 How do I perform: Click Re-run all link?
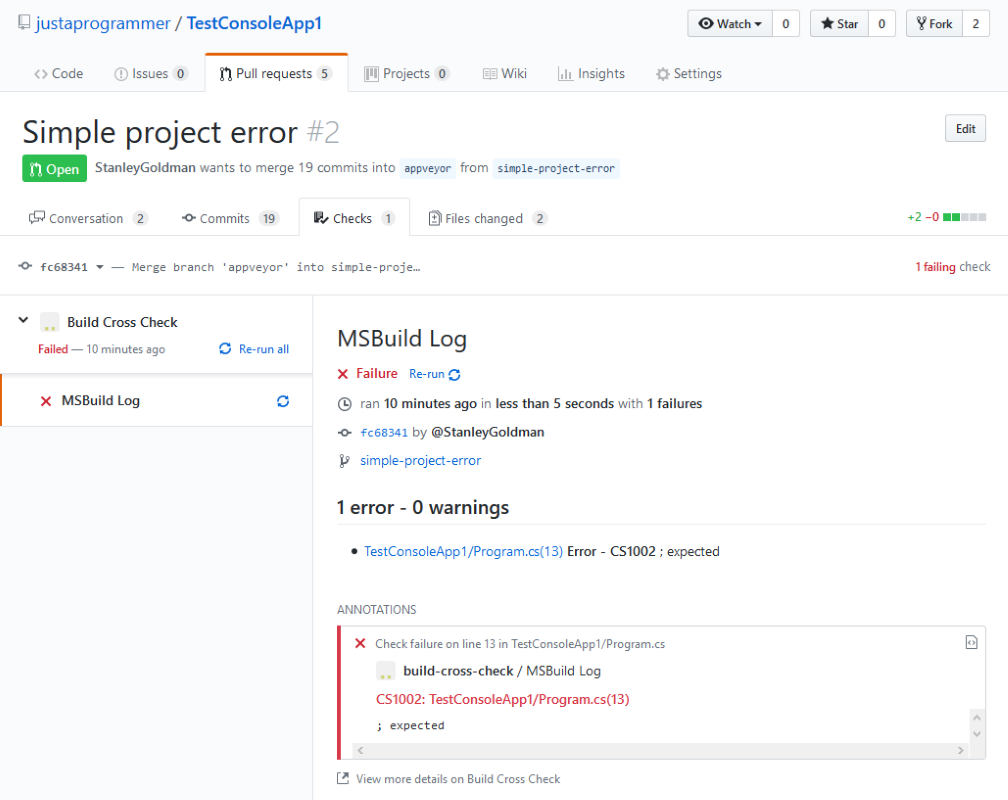click(x=254, y=349)
